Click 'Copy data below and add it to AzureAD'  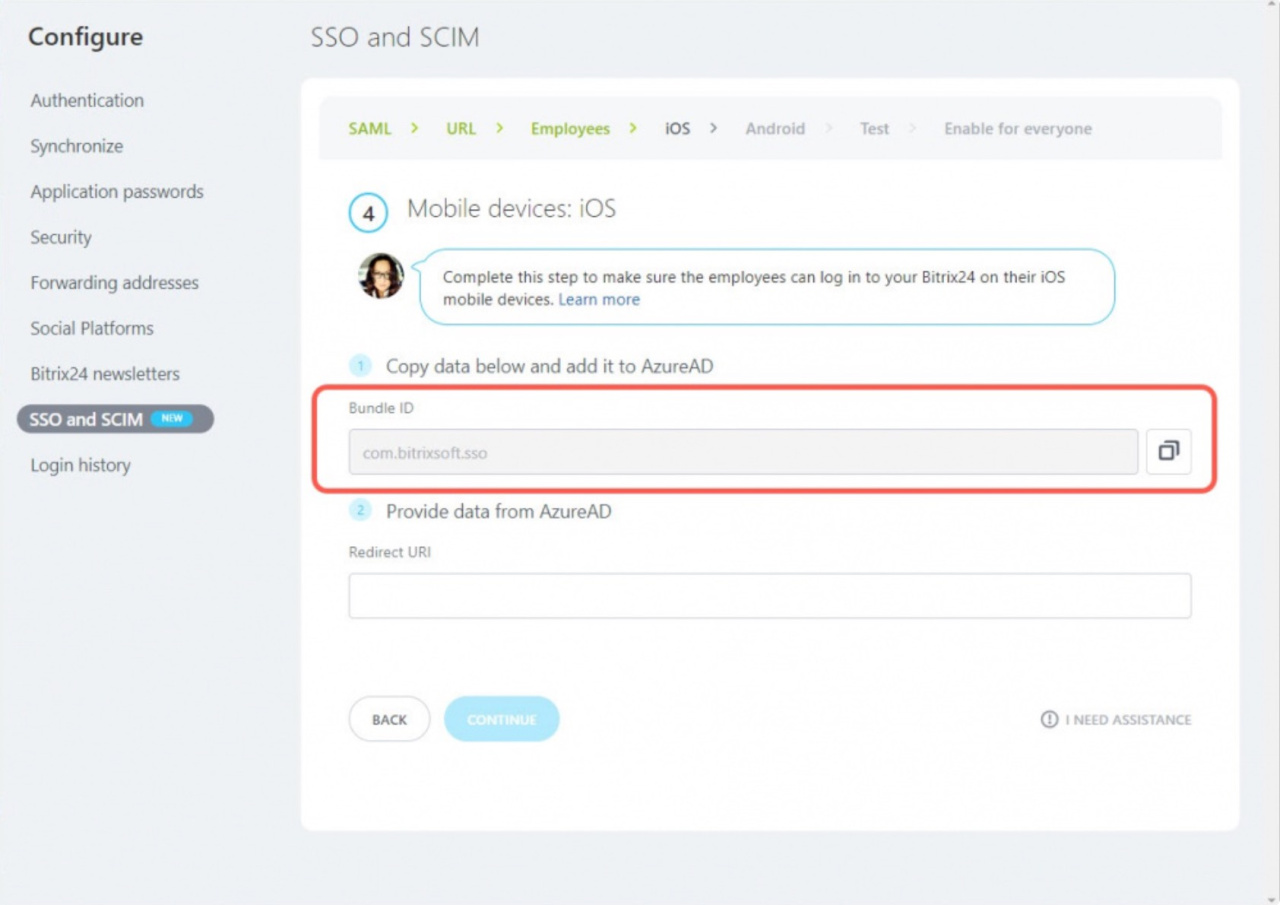click(x=550, y=366)
